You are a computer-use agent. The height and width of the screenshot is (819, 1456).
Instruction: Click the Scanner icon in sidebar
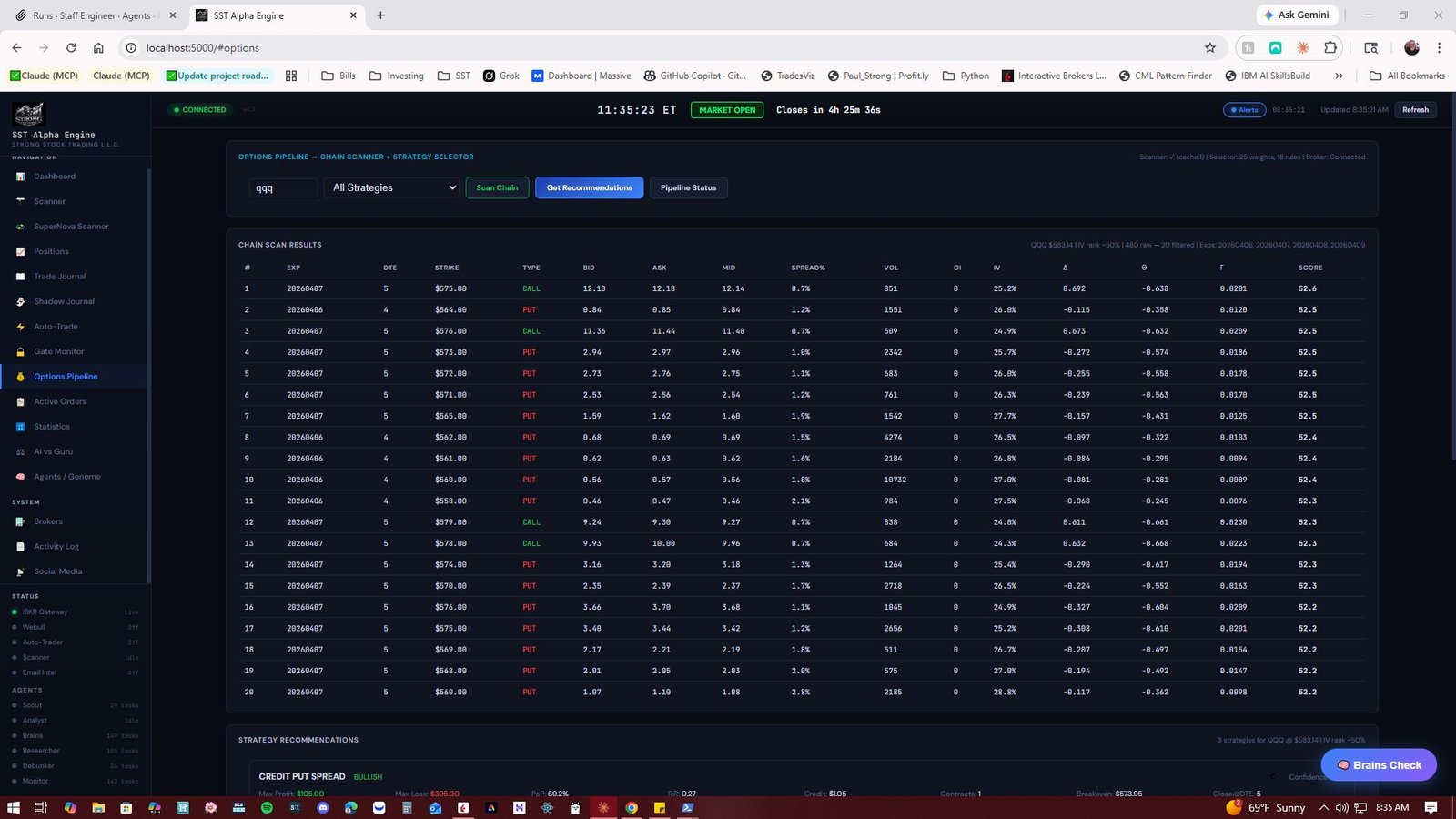pos(20,201)
